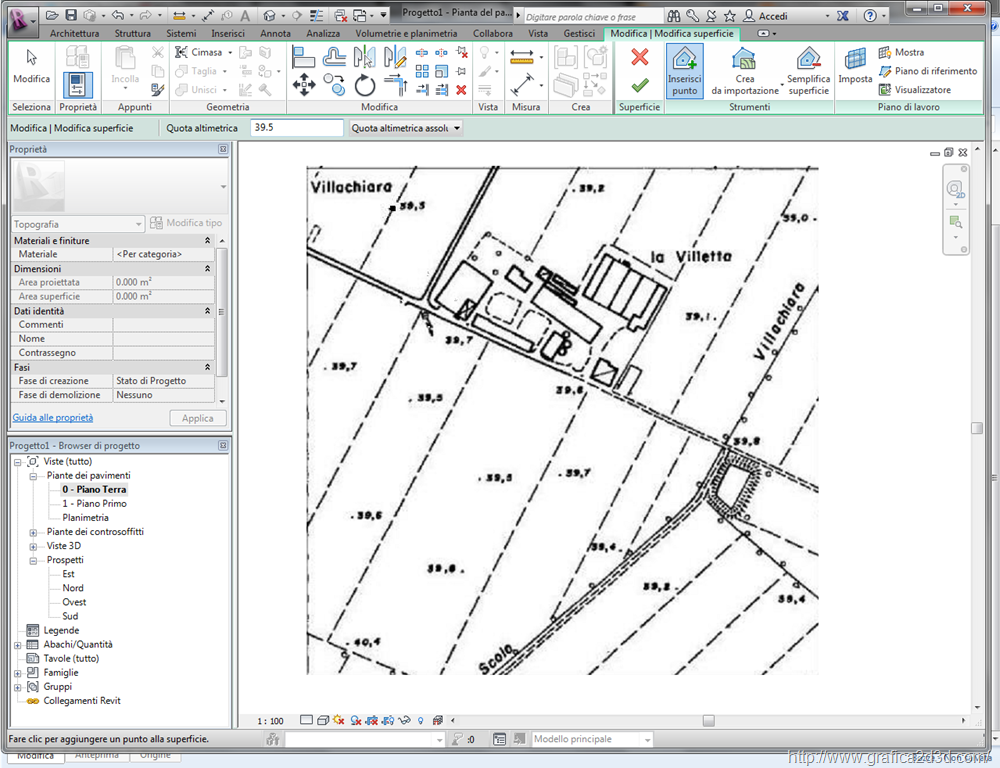Viewport: 1000px width, 768px height.
Task: Click the Inserisci punto tool
Action: tap(684, 70)
